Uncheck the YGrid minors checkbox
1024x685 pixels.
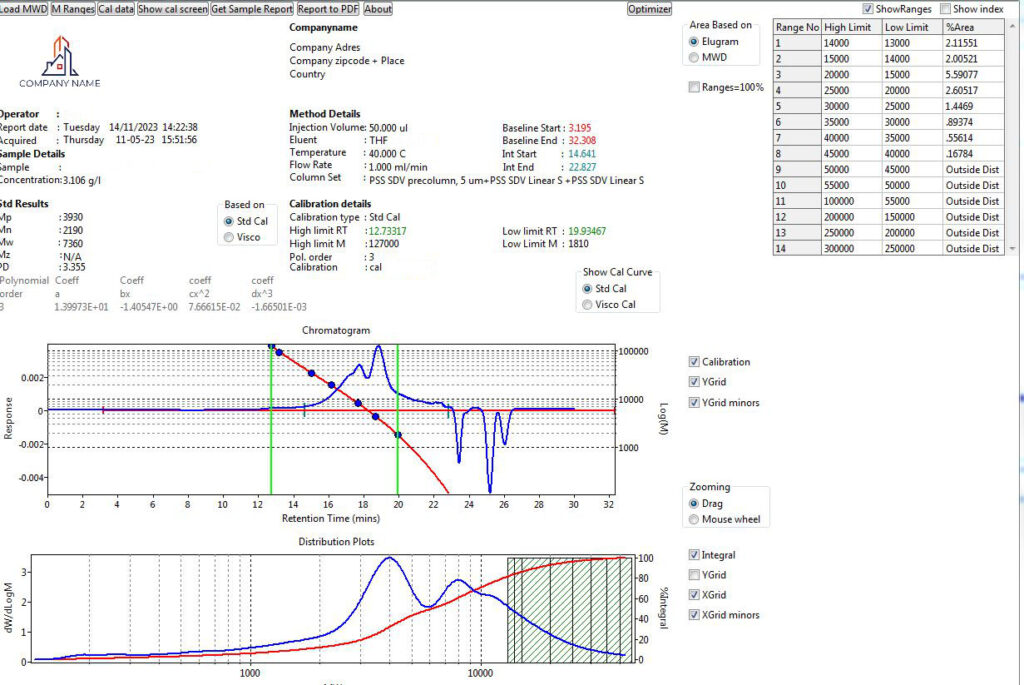[695, 403]
